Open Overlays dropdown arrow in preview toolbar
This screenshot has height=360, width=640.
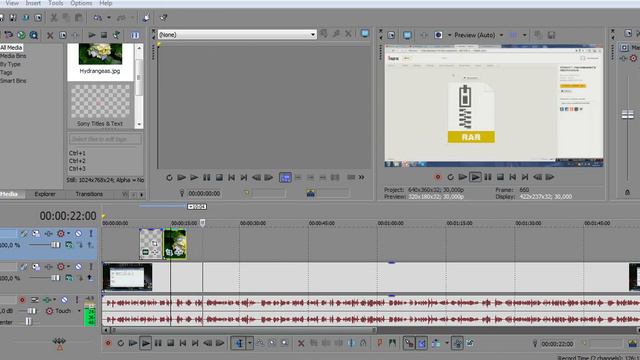[524, 35]
